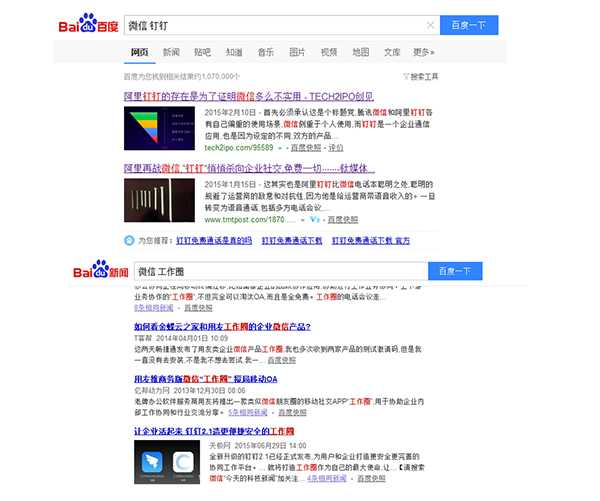Open 百度快照 for tmtpost result

tap(342, 220)
